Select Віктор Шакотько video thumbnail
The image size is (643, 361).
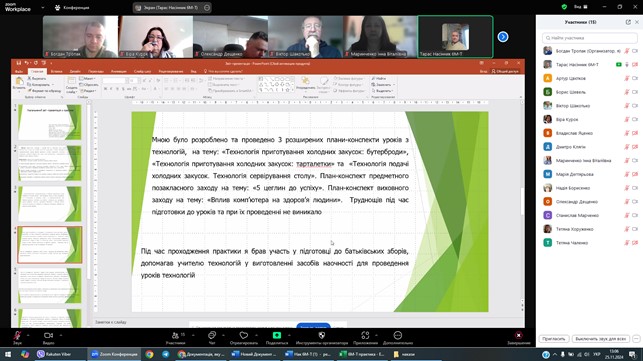[306, 37]
